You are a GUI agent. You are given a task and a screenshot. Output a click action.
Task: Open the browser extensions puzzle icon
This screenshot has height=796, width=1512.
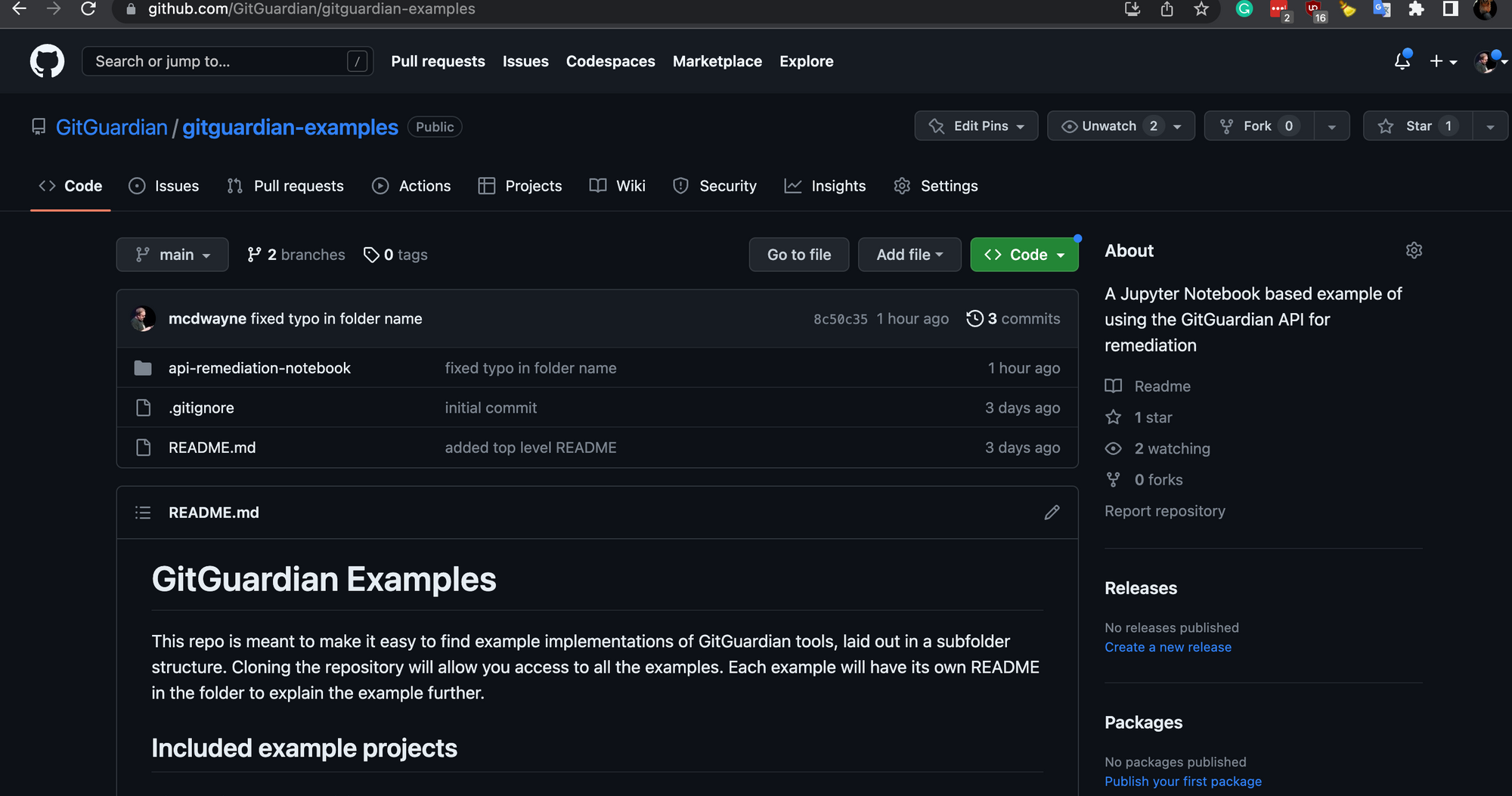[x=1416, y=9]
